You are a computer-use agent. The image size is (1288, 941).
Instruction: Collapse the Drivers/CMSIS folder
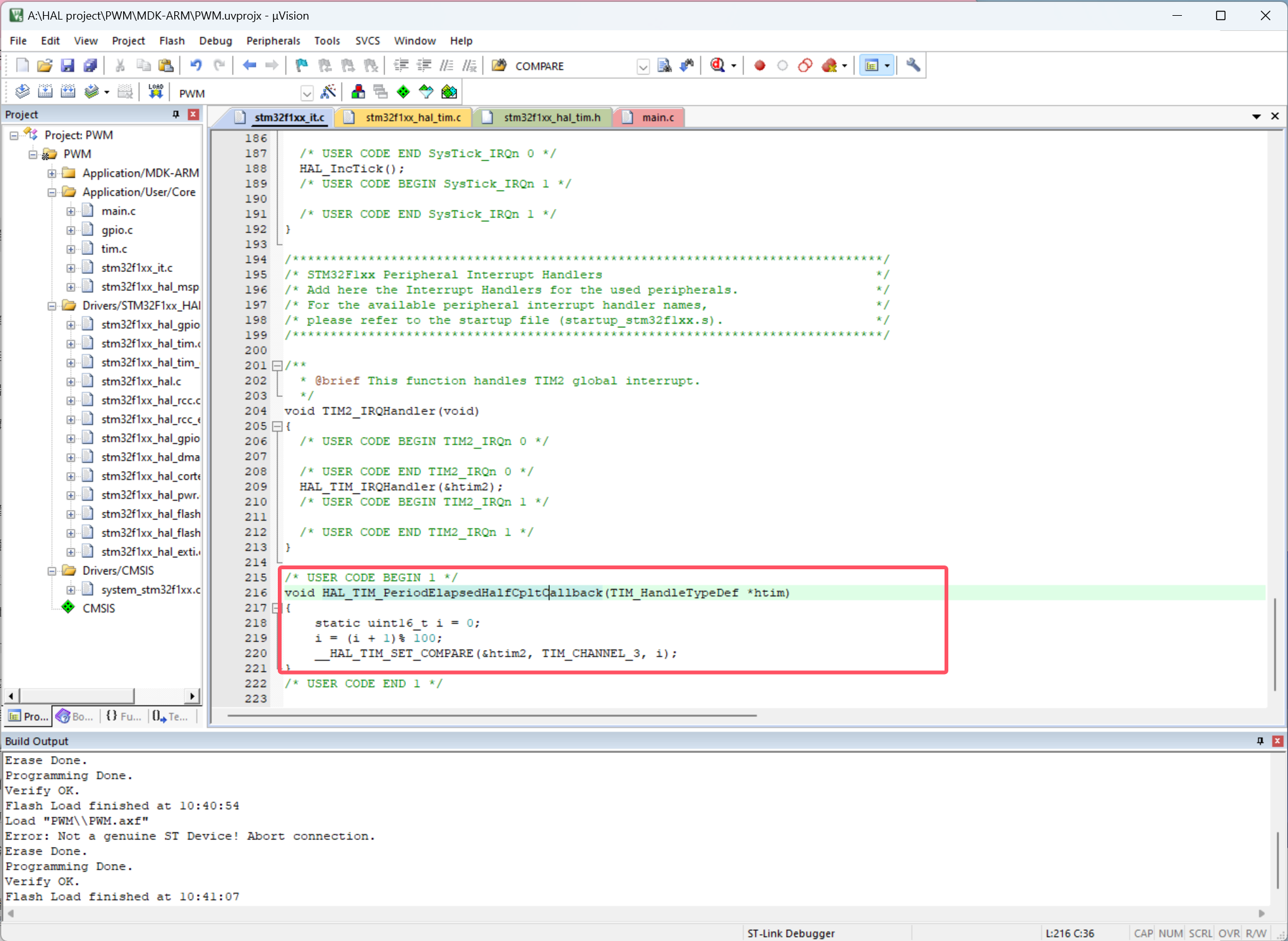click(x=52, y=570)
